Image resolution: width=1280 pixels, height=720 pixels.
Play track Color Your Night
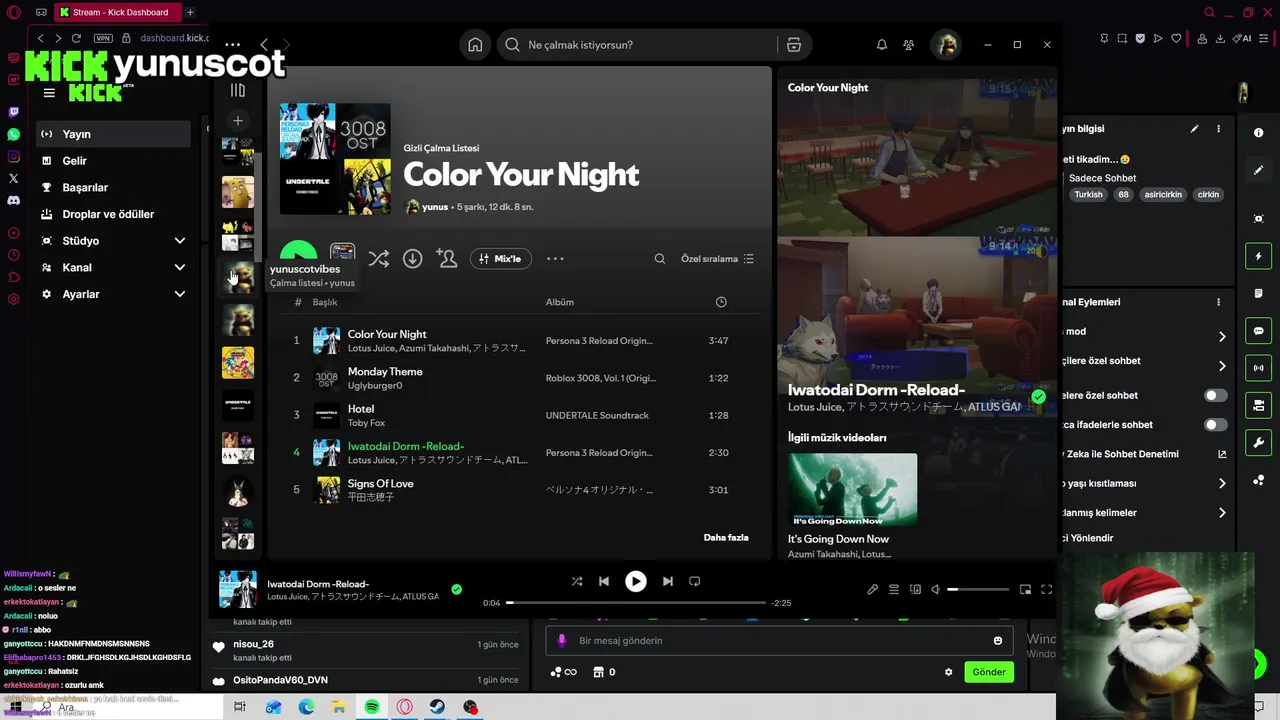[x=520, y=341]
